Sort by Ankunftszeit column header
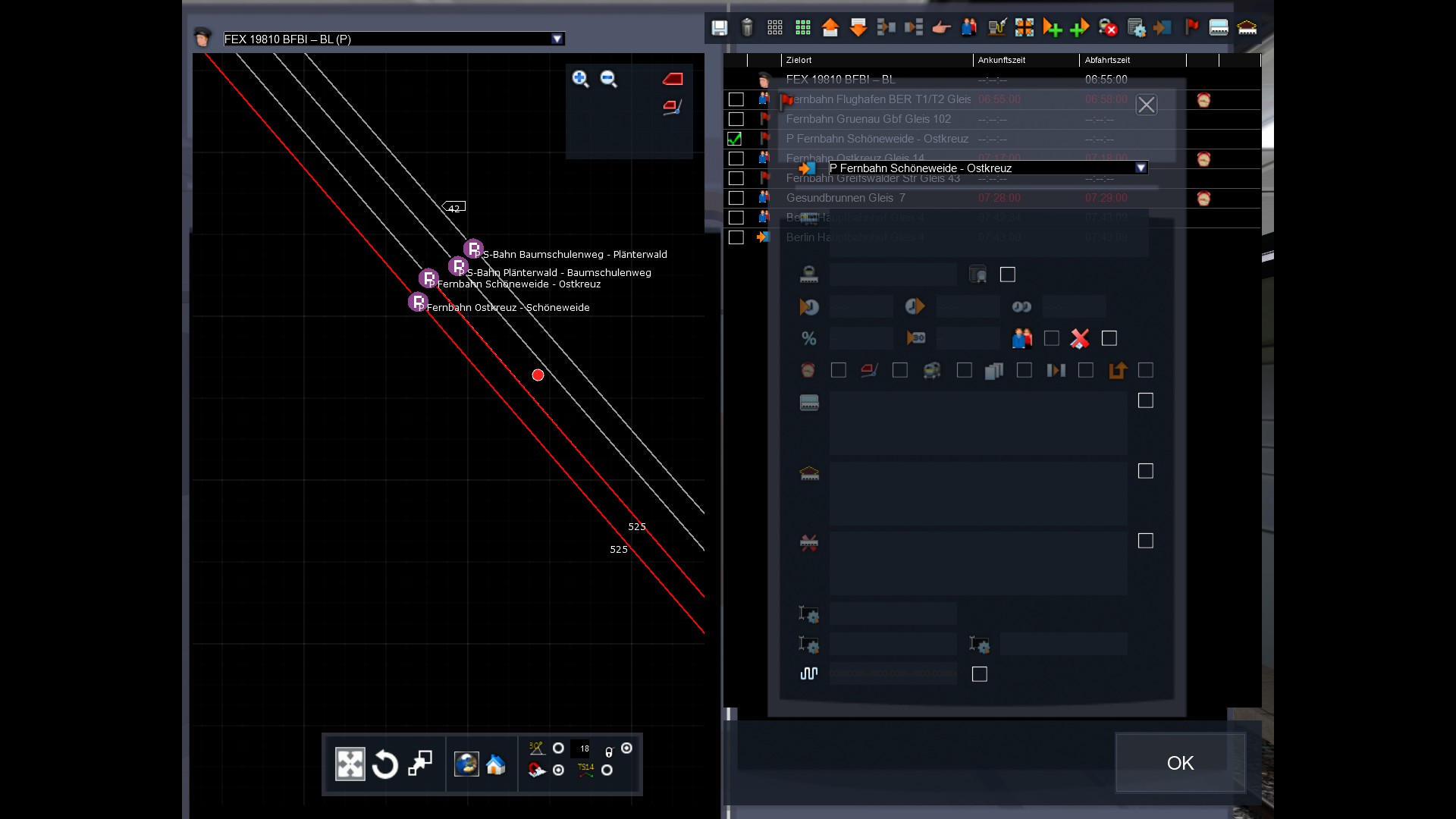This screenshot has width=1456, height=819. pyautogui.click(x=1002, y=60)
